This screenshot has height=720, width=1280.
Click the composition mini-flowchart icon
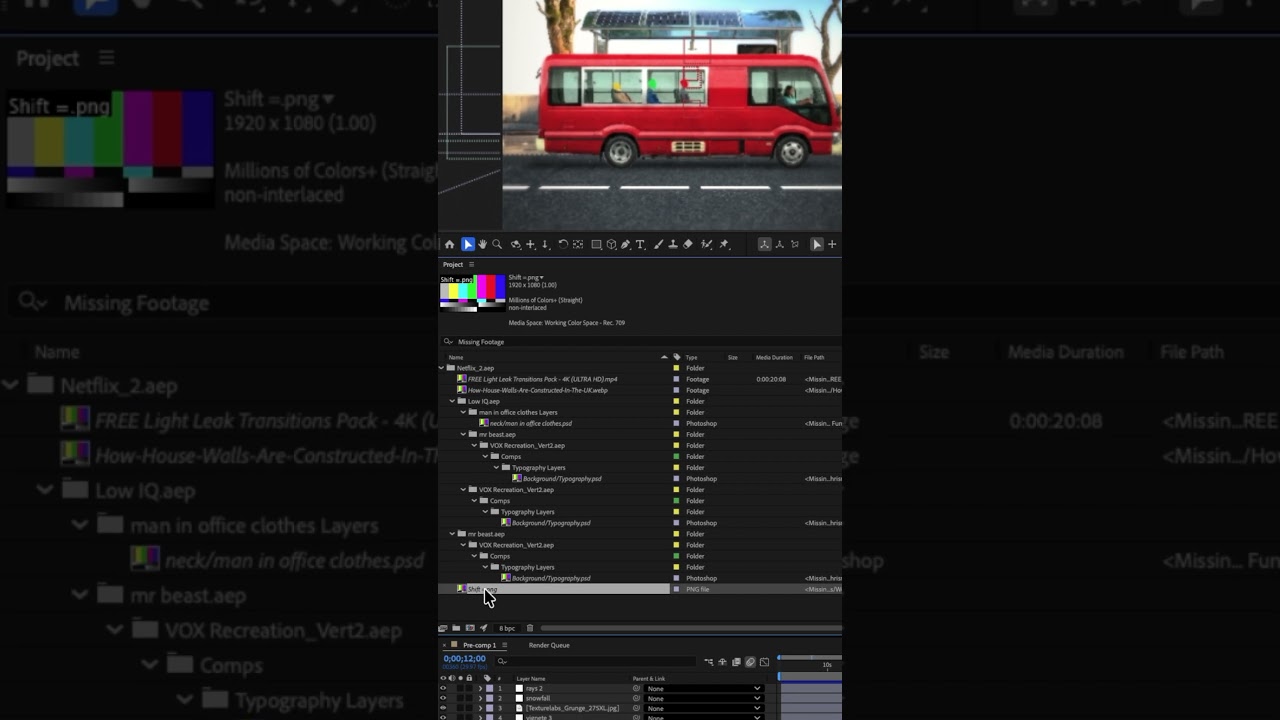click(x=709, y=662)
